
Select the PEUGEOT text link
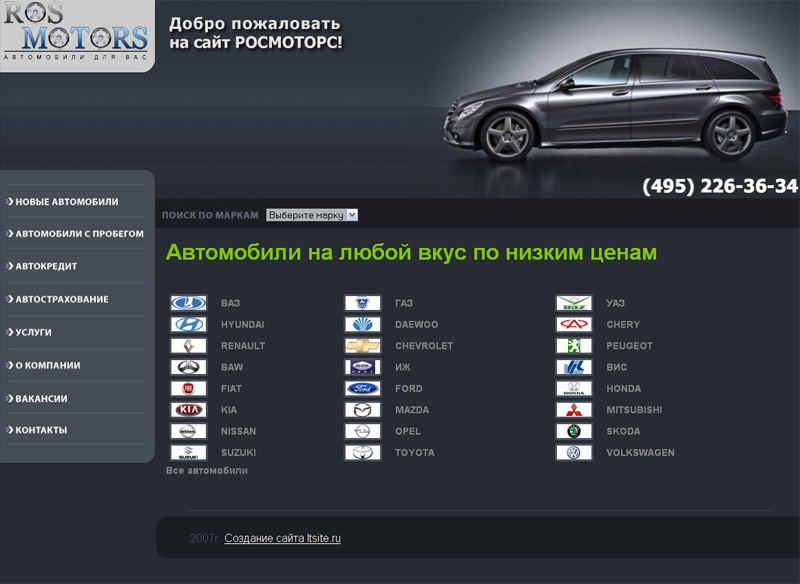click(630, 346)
